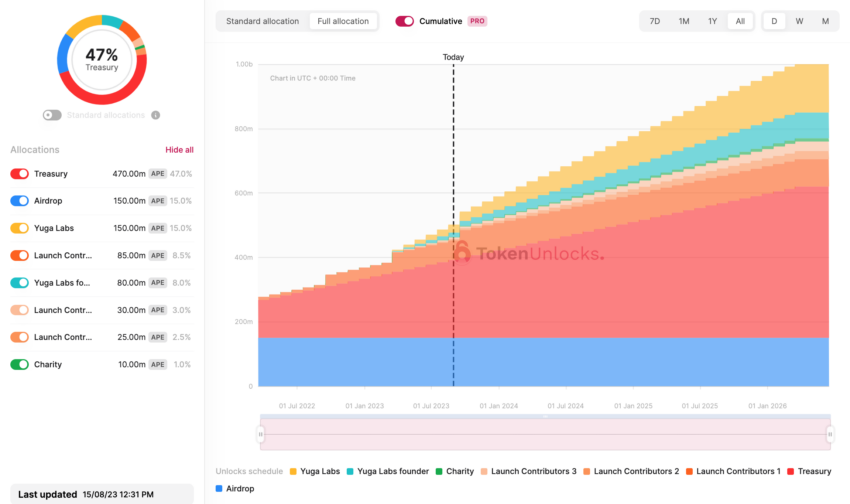Turn off the Cumulative switch
This screenshot has width=850, height=504.
(x=404, y=21)
